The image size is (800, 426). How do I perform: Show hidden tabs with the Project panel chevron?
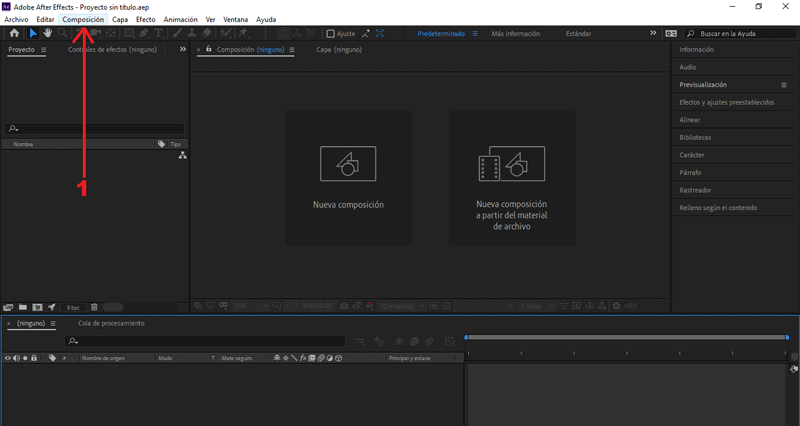coord(182,49)
